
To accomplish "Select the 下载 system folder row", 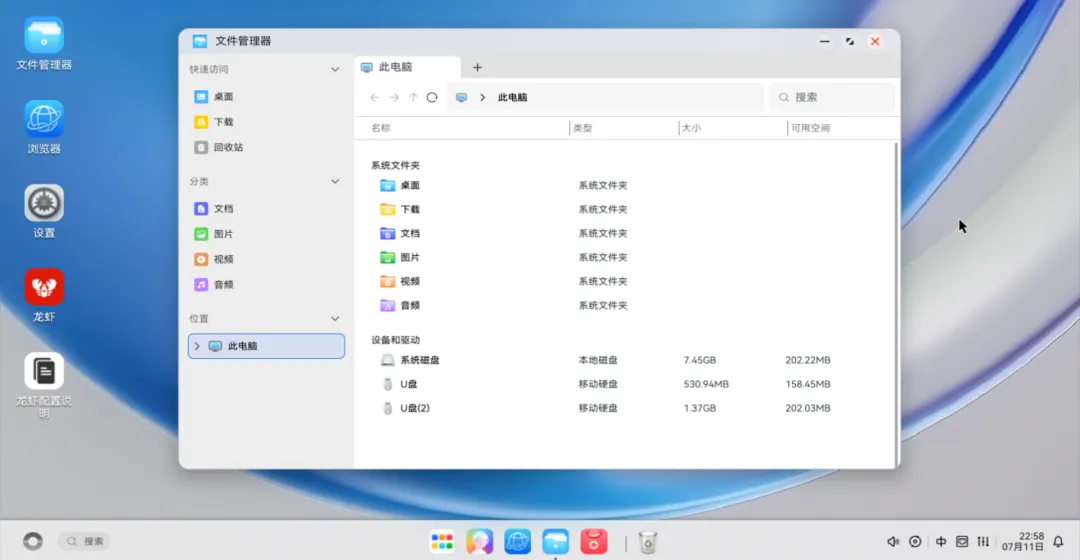I will [627, 209].
